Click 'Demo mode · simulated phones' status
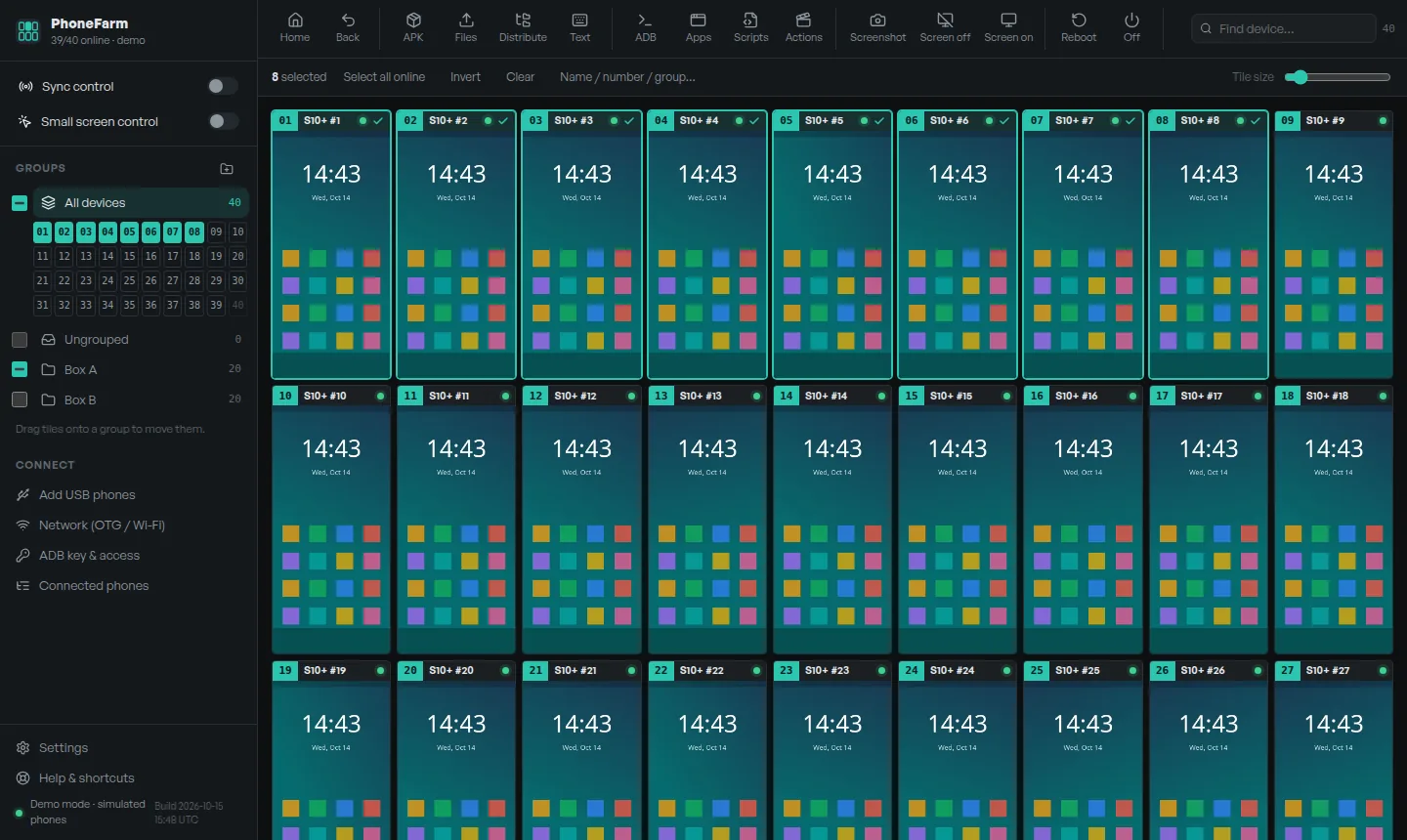The image size is (1407, 840). (87, 812)
